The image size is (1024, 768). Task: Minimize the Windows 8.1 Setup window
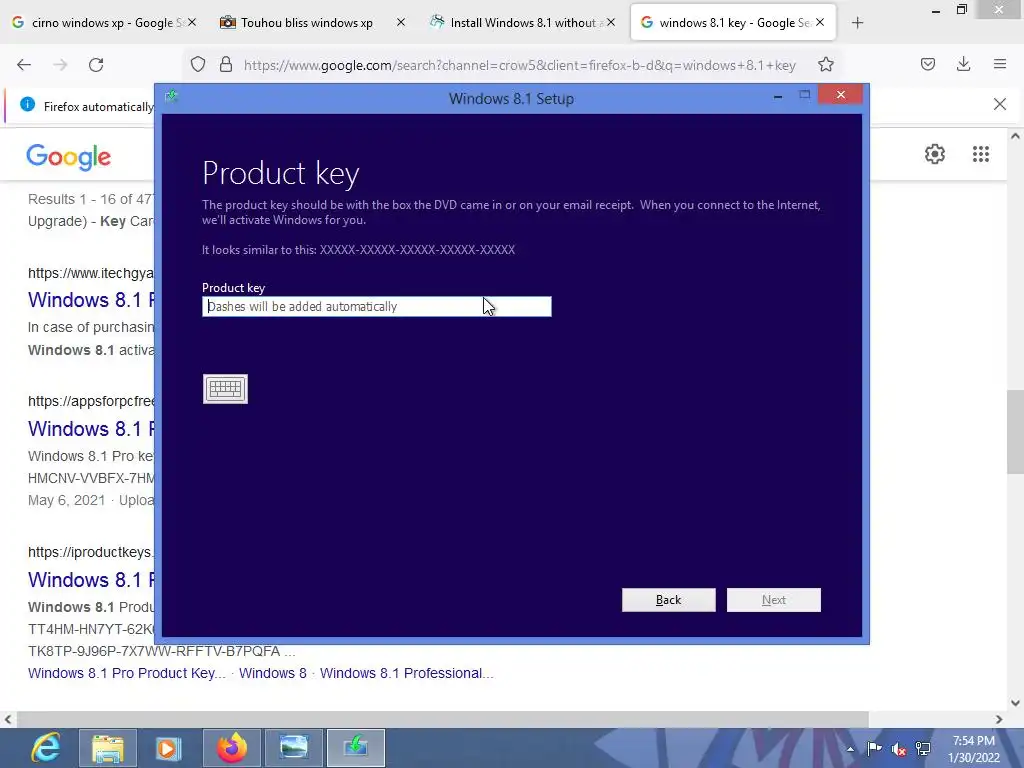(777, 96)
